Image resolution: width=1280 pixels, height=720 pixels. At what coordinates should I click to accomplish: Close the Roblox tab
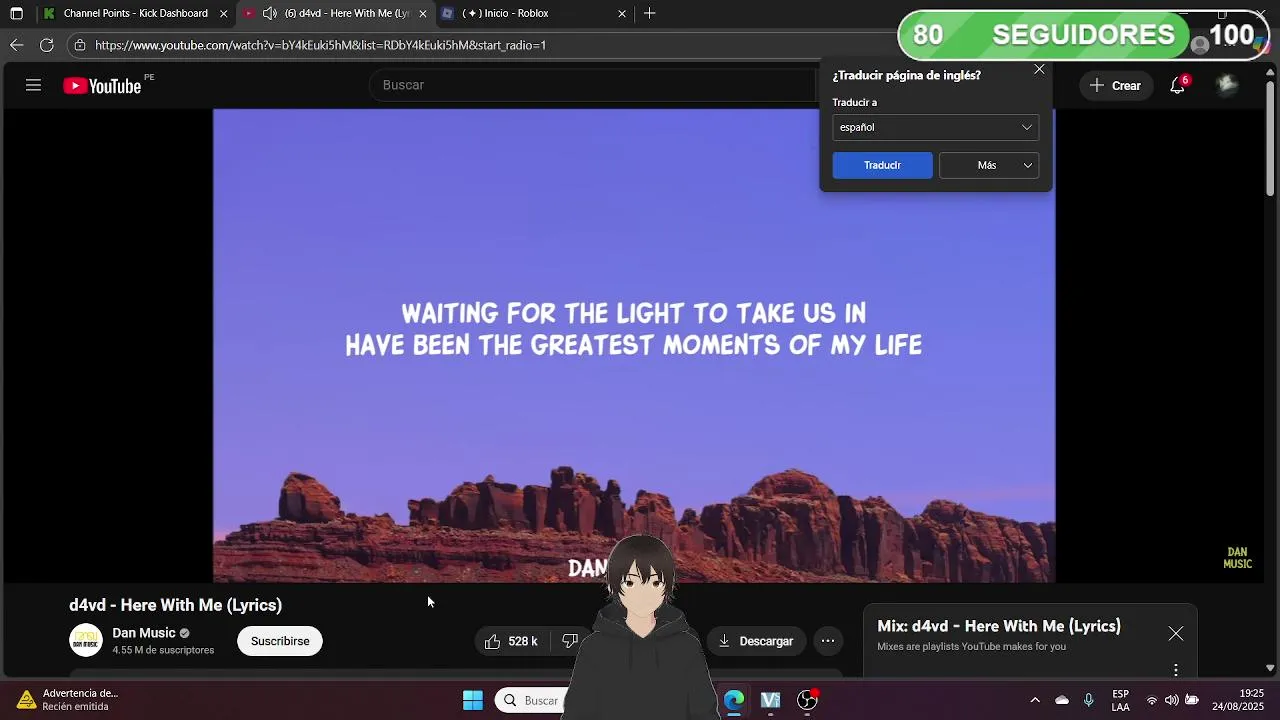point(622,13)
